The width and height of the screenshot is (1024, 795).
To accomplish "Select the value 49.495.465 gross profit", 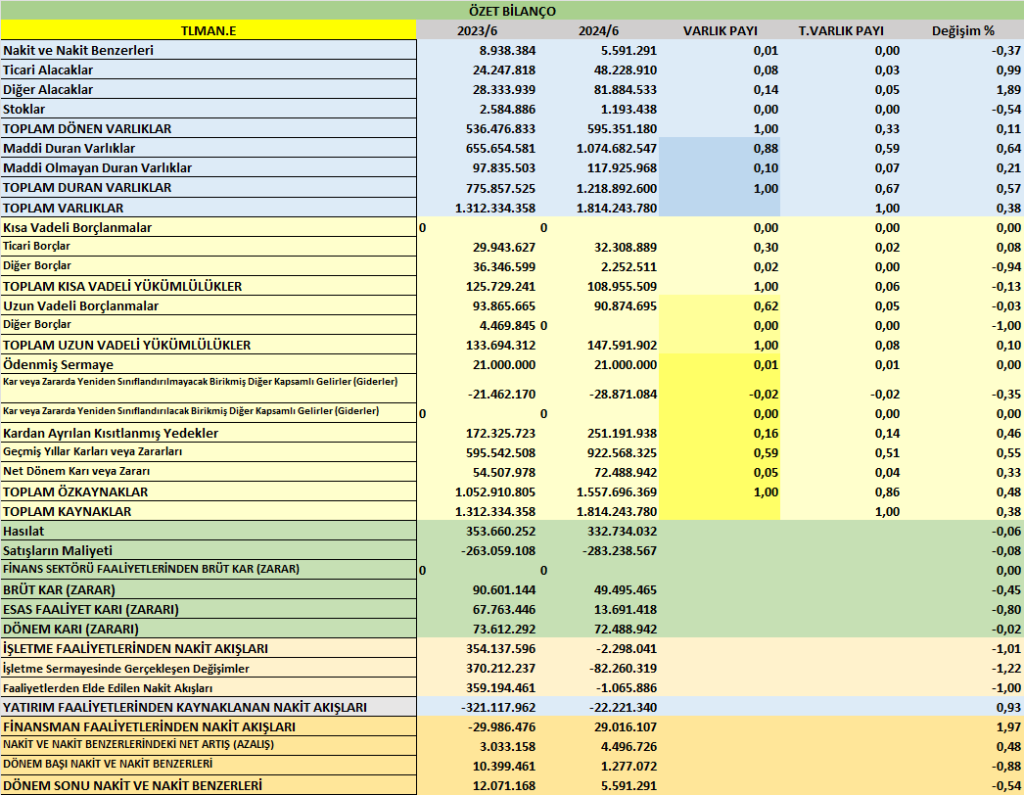I will [624, 591].
